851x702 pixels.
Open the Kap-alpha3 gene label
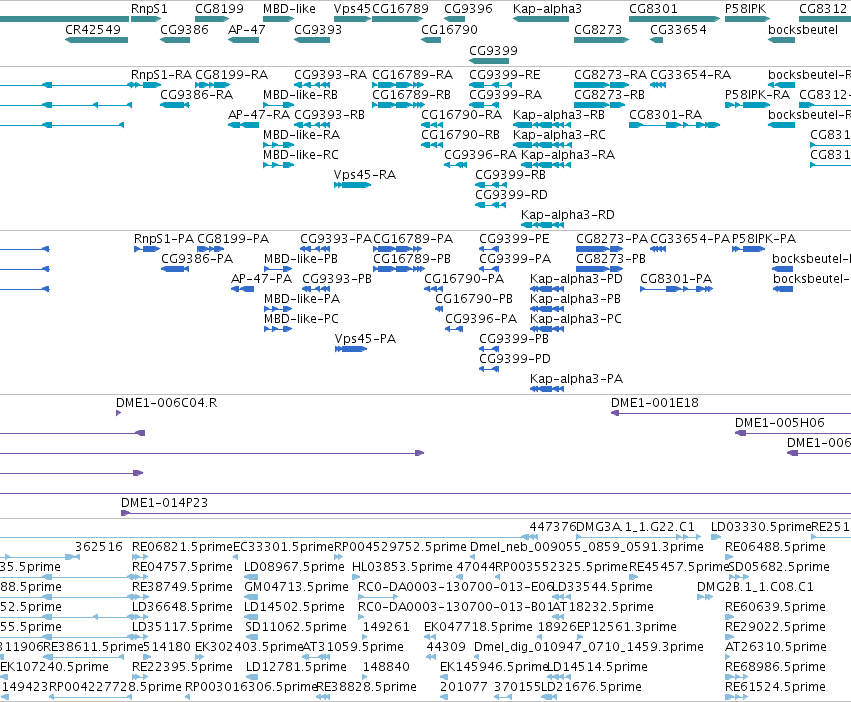[x=547, y=9]
